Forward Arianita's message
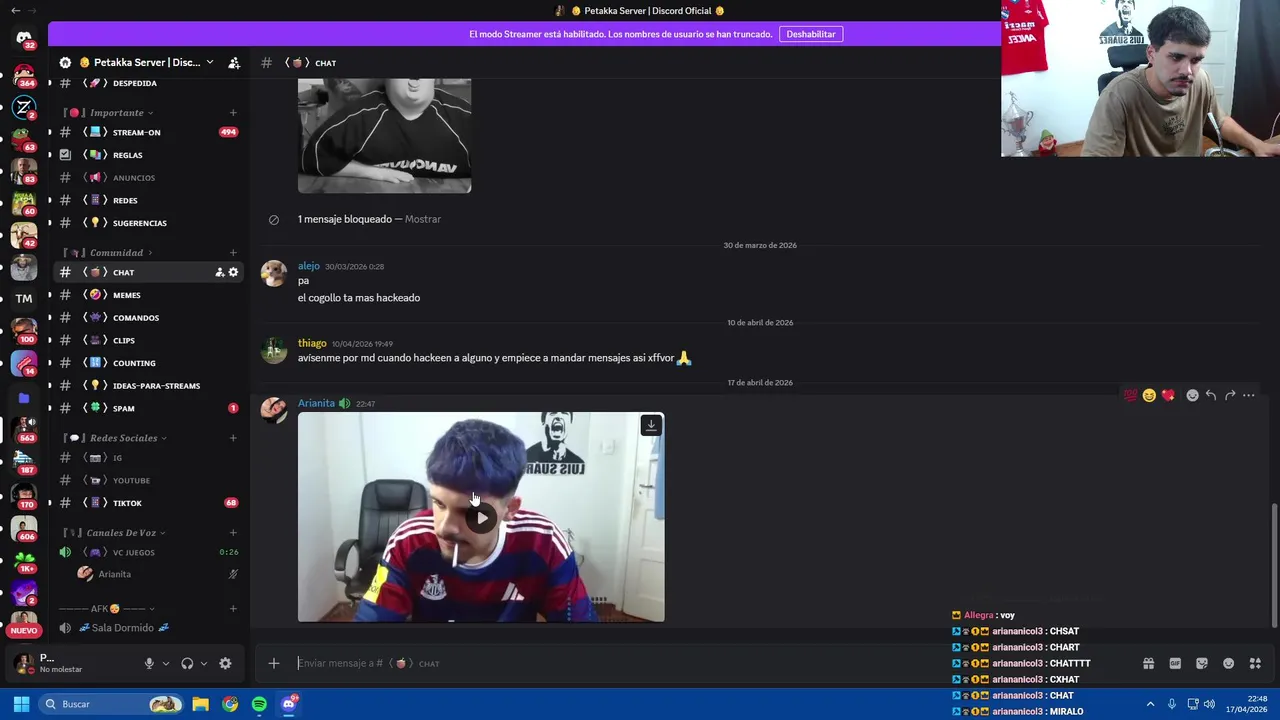Image resolution: width=1280 pixels, height=720 pixels. point(1230,396)
